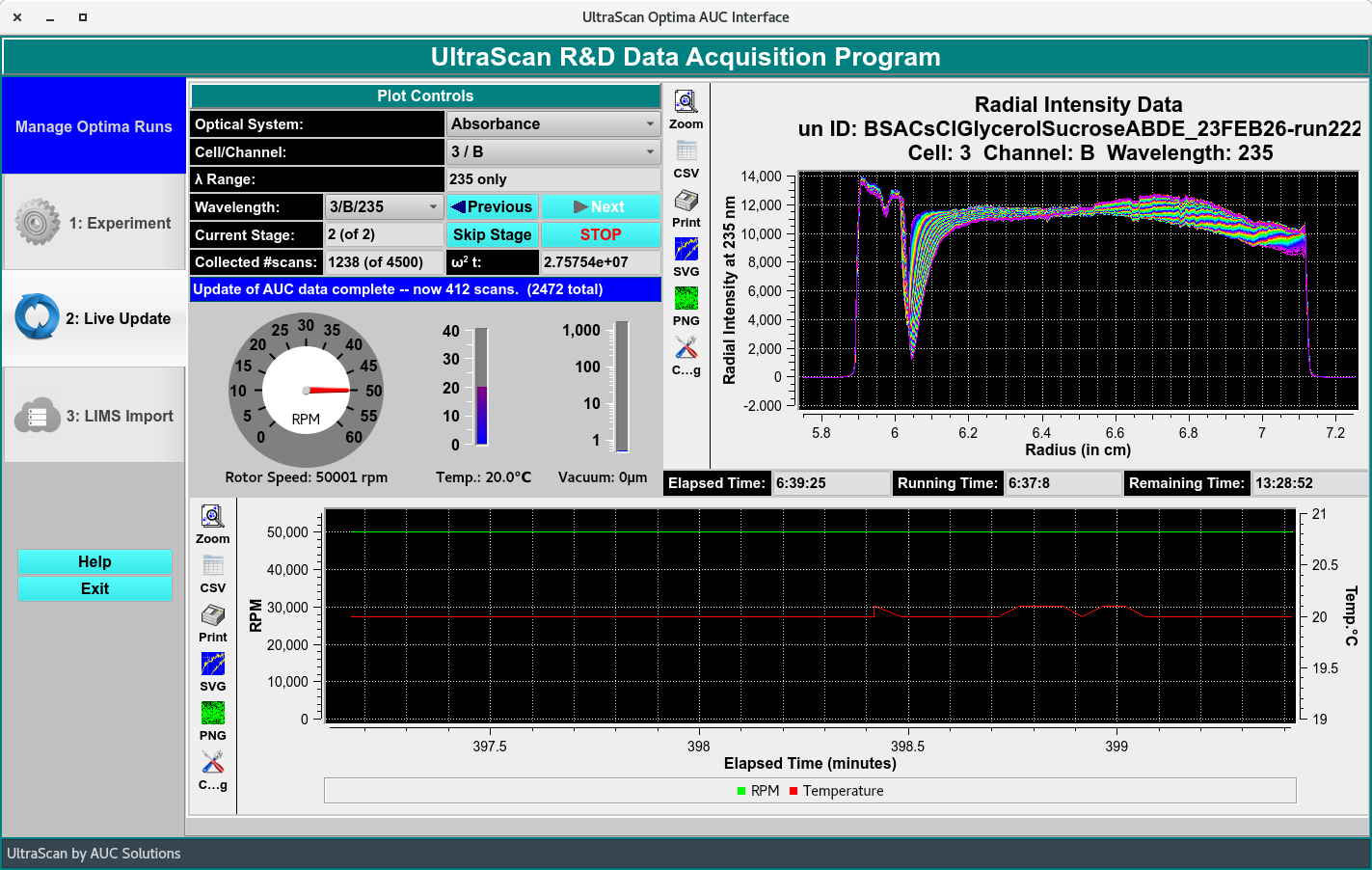Open the Optical System dropdown
The width and height of the screenshot is (1372, 870).
[x=552, y=123]
